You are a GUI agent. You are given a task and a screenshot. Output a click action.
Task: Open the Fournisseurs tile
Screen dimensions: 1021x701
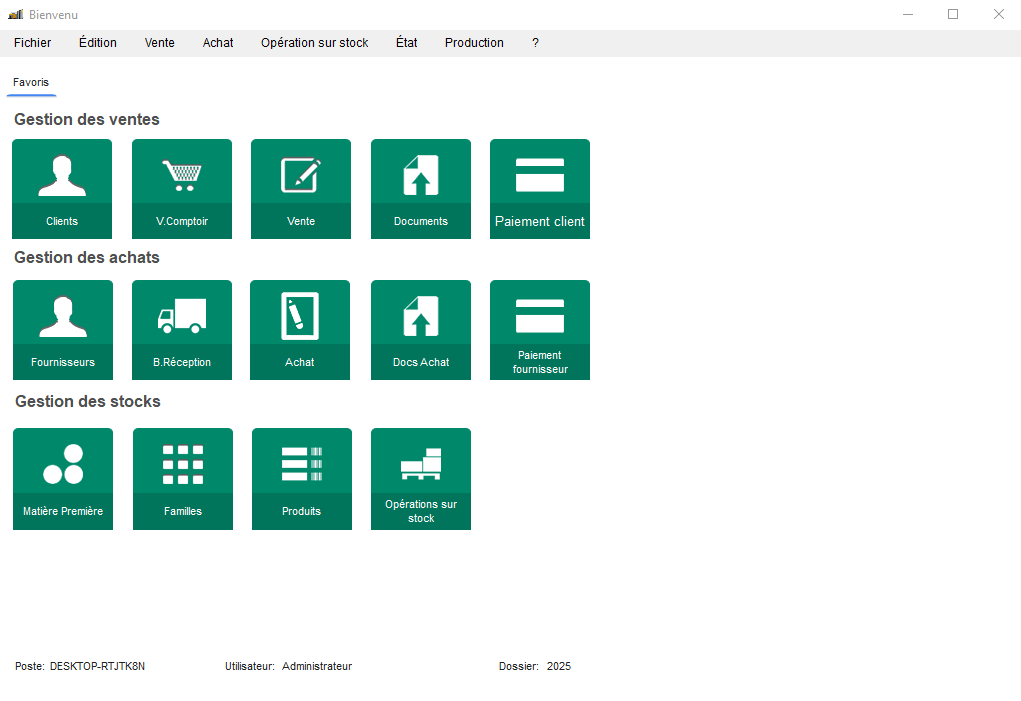(62, 329)
